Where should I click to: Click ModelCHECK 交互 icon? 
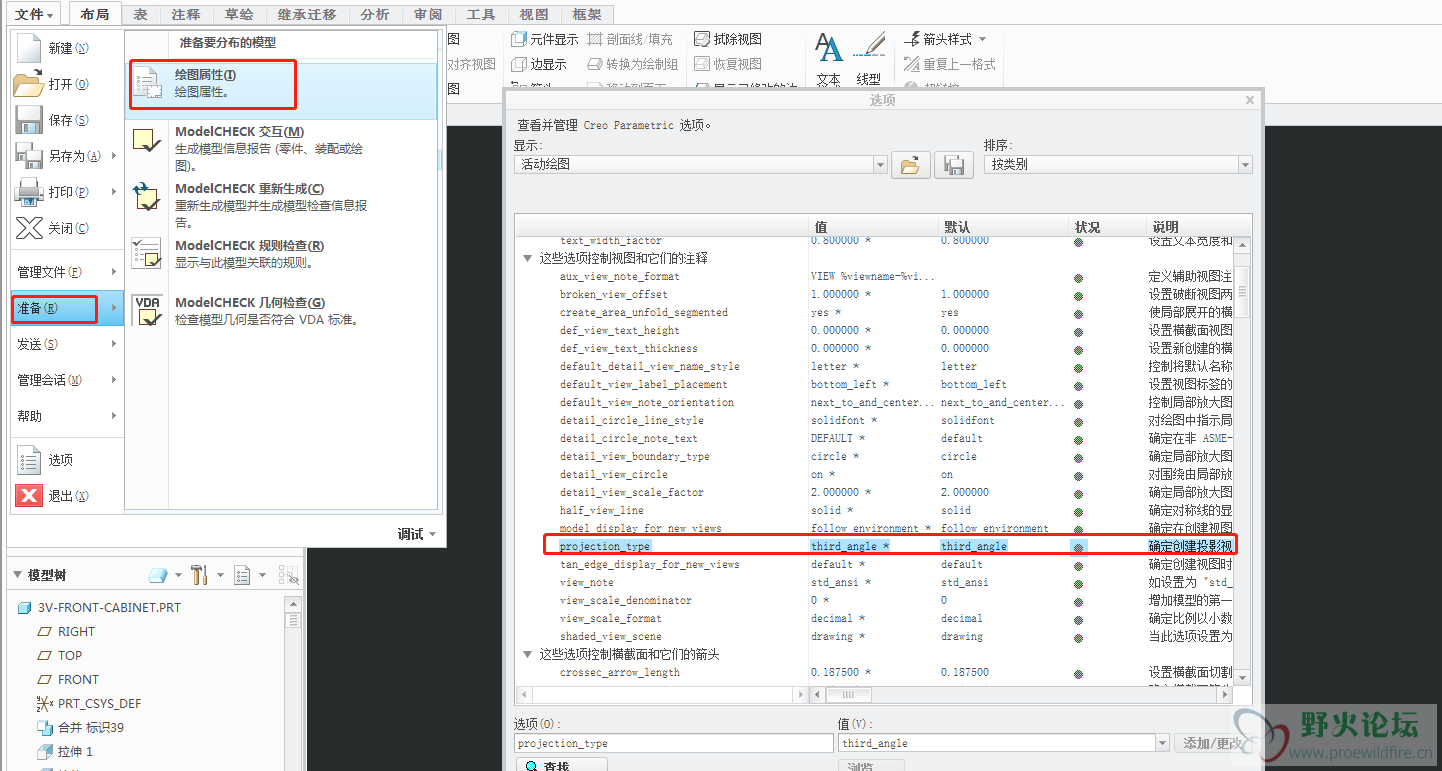(x=147, y=140)
